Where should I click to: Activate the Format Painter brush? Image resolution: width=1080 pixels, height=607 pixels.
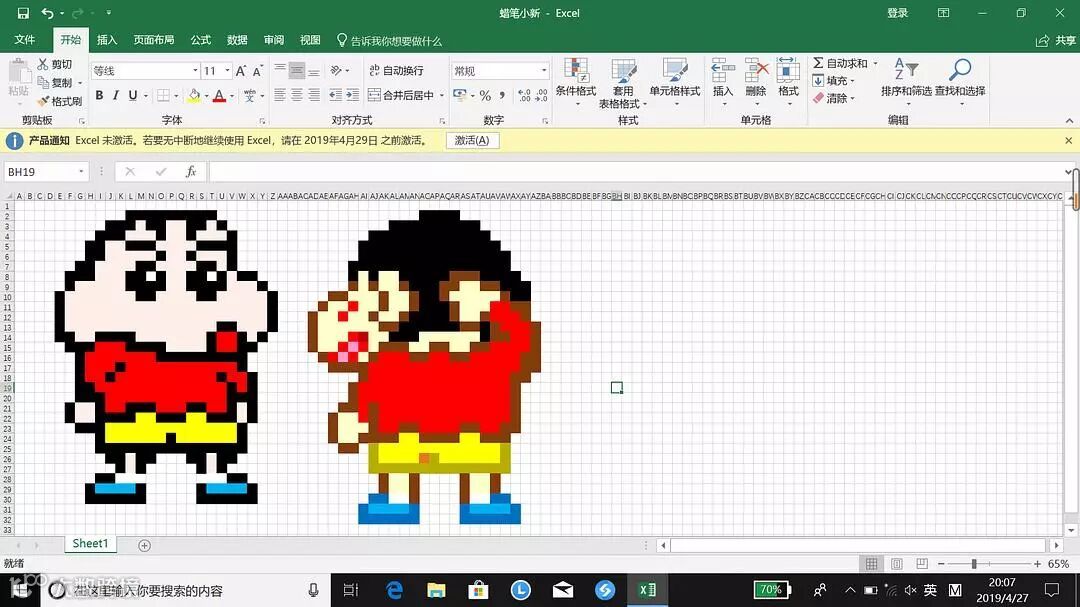[43, 101]
